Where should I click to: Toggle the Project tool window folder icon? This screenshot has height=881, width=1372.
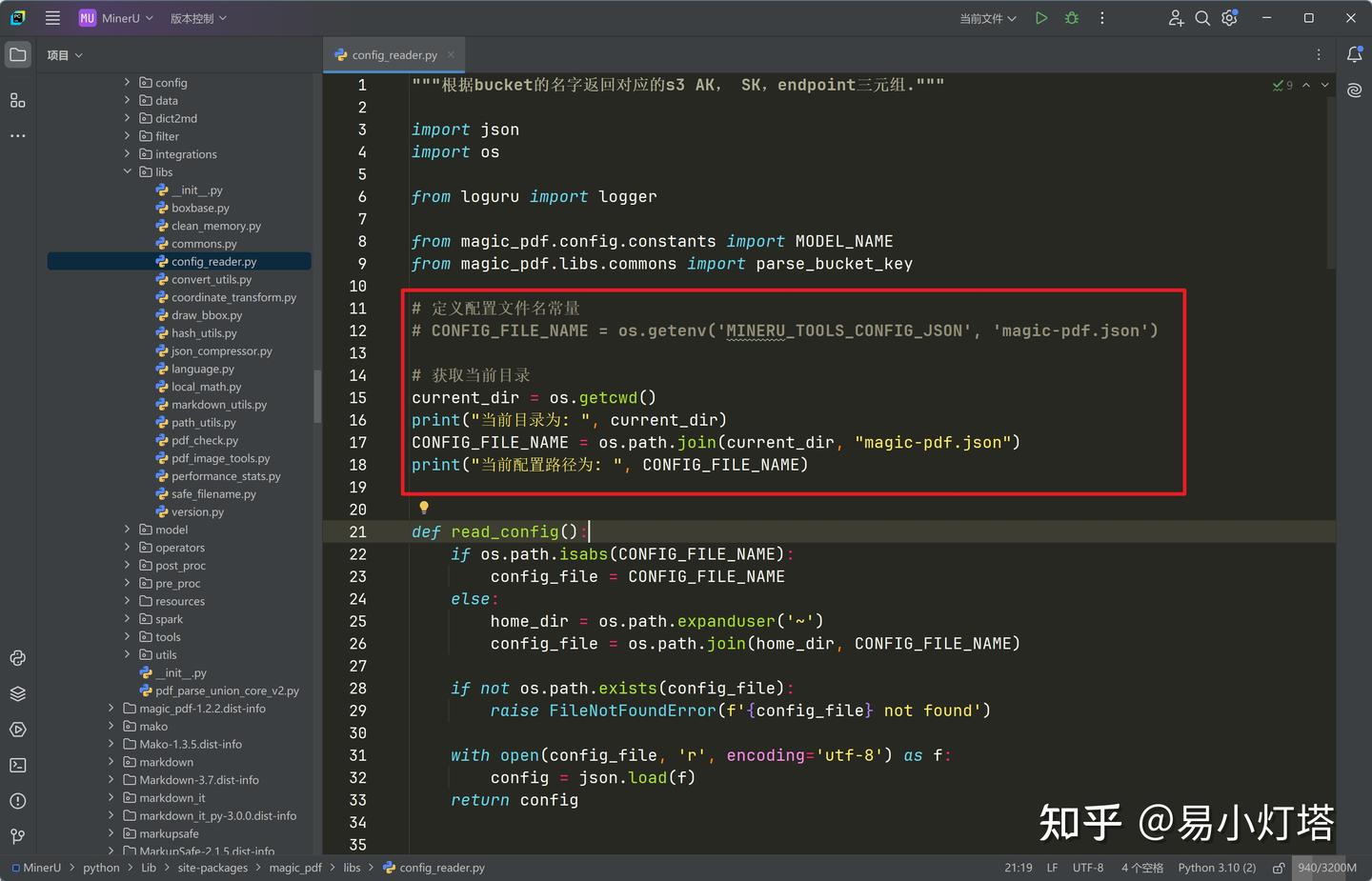pos(18,55)
